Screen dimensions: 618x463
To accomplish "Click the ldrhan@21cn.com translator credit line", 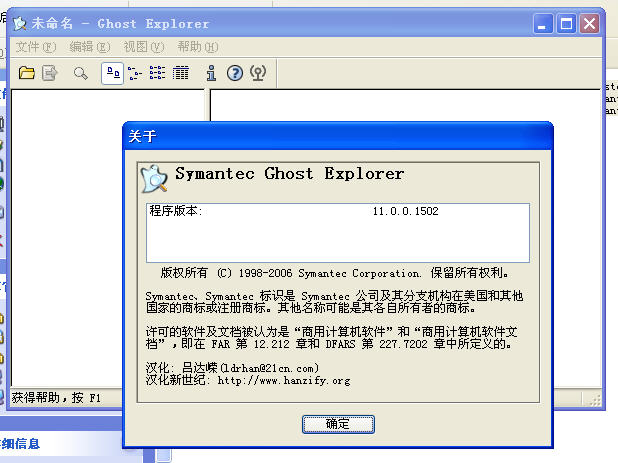I will point(232,368).
